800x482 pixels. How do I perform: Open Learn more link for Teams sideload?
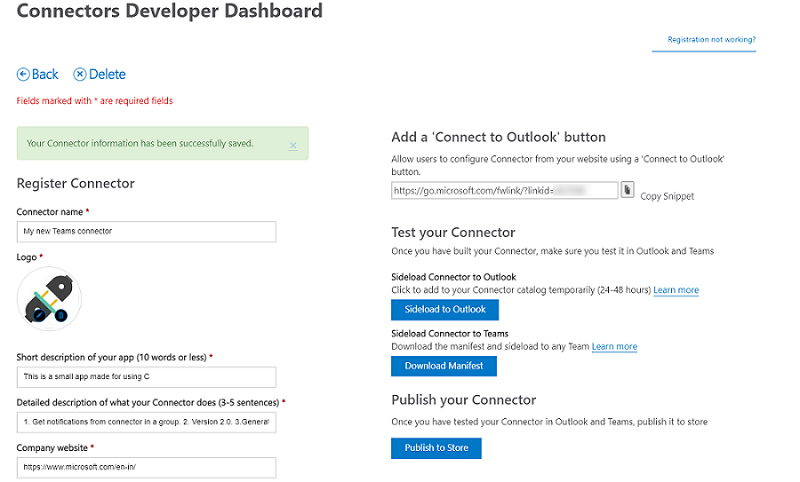[x=614, y=347]
